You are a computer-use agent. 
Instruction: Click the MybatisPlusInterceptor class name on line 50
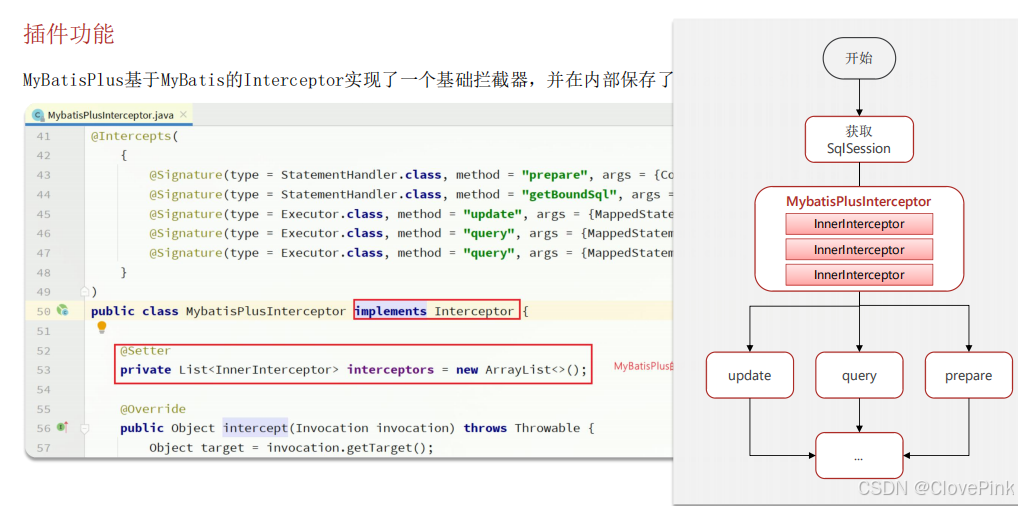(x=266, y=311)
